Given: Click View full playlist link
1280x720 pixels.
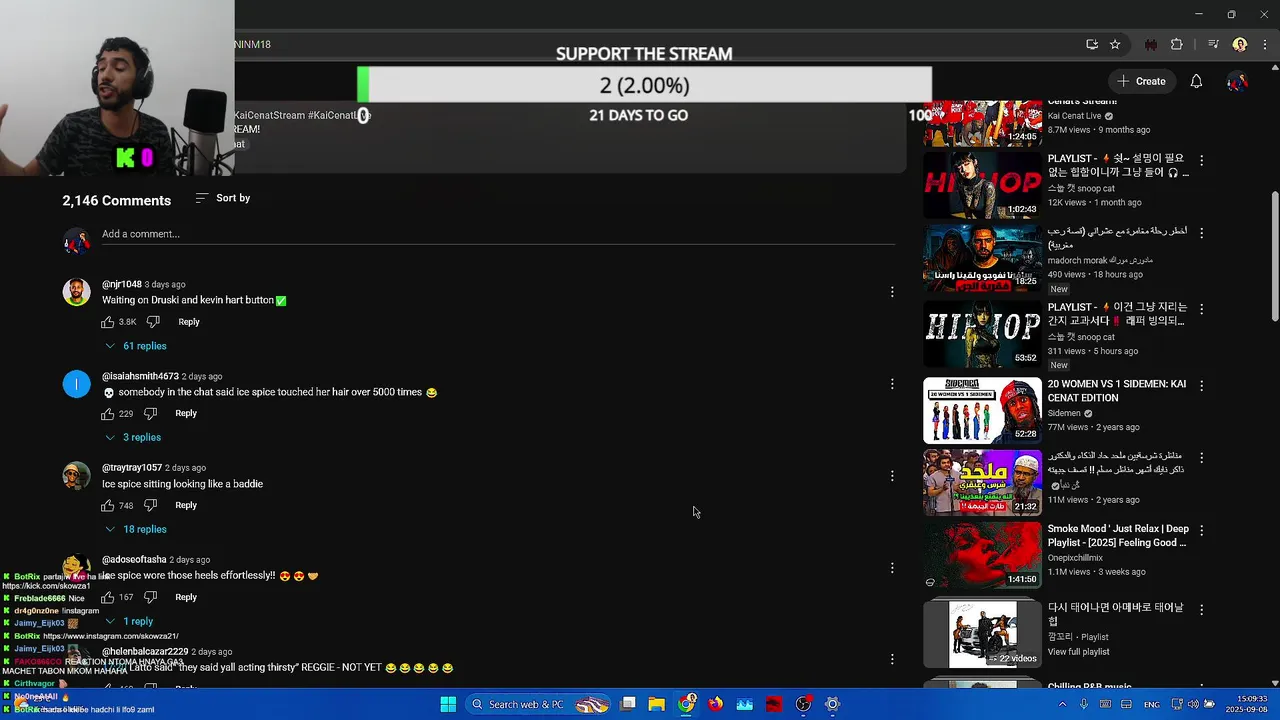Looking at the screenshot, I should coord(1078,652).
